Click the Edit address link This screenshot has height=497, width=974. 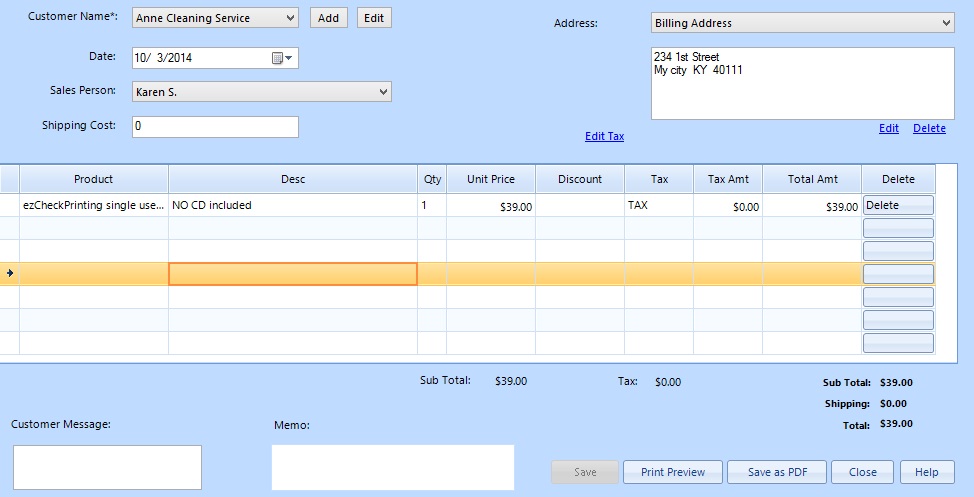(888, 128)
